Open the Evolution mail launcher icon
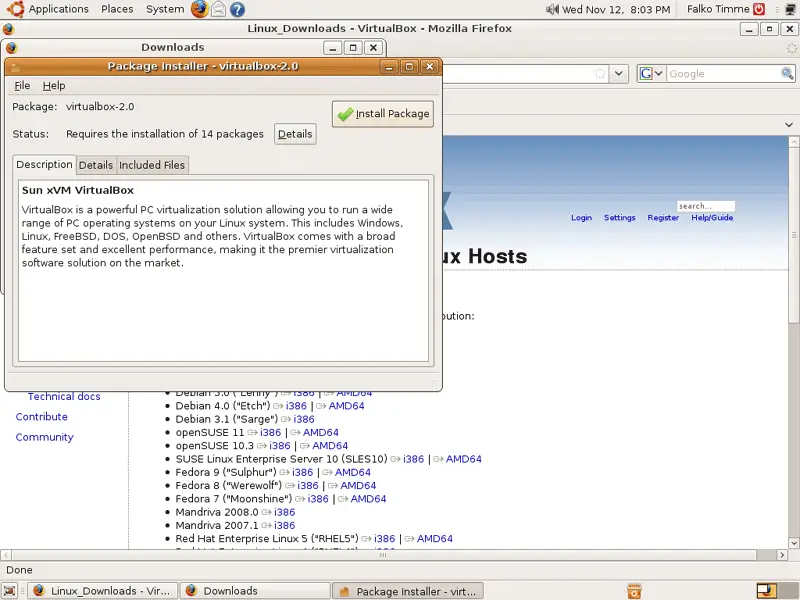 218,9
